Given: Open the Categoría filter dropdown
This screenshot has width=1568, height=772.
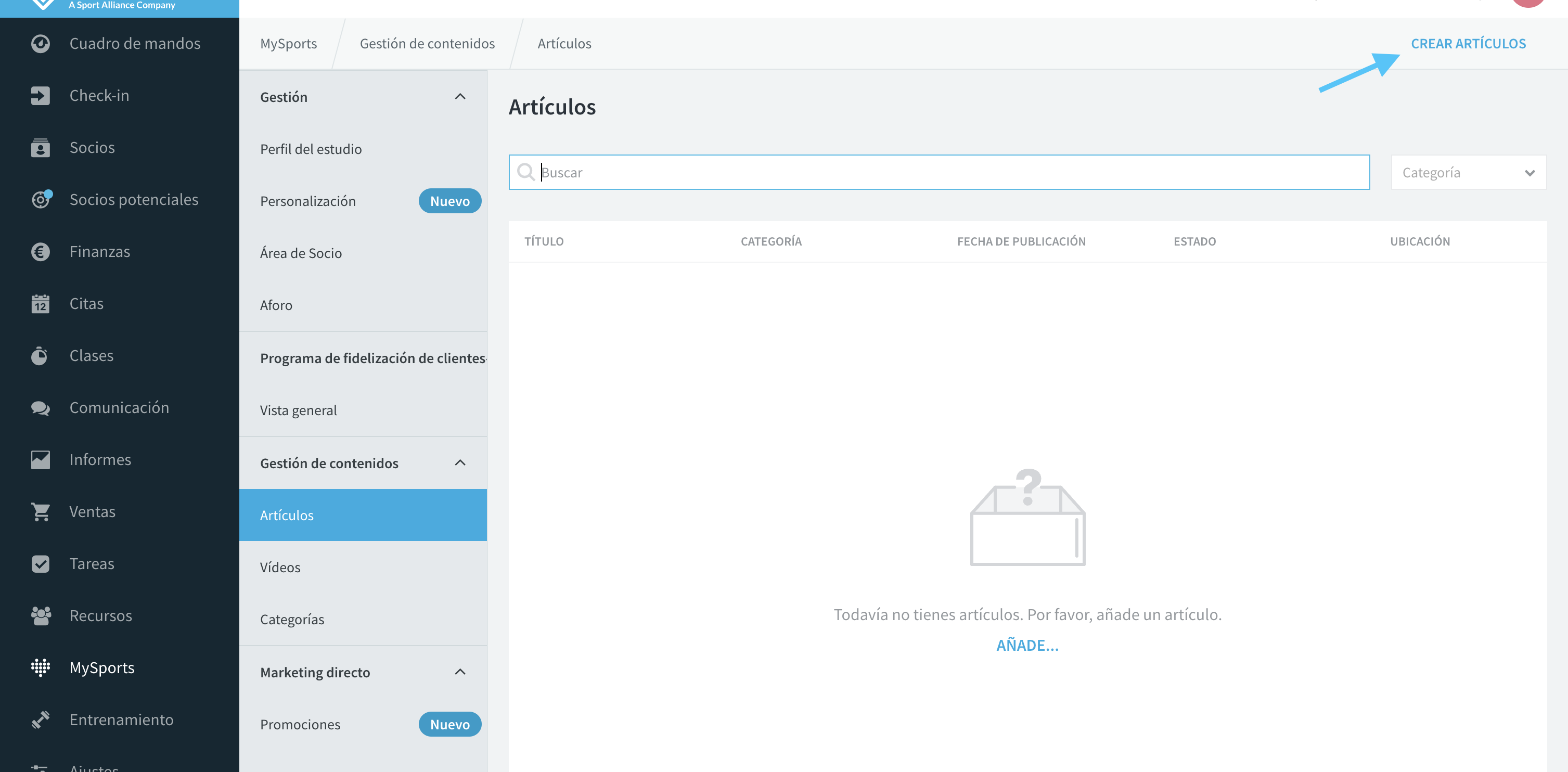Looking at the screenshot, I should point(1468,172).
